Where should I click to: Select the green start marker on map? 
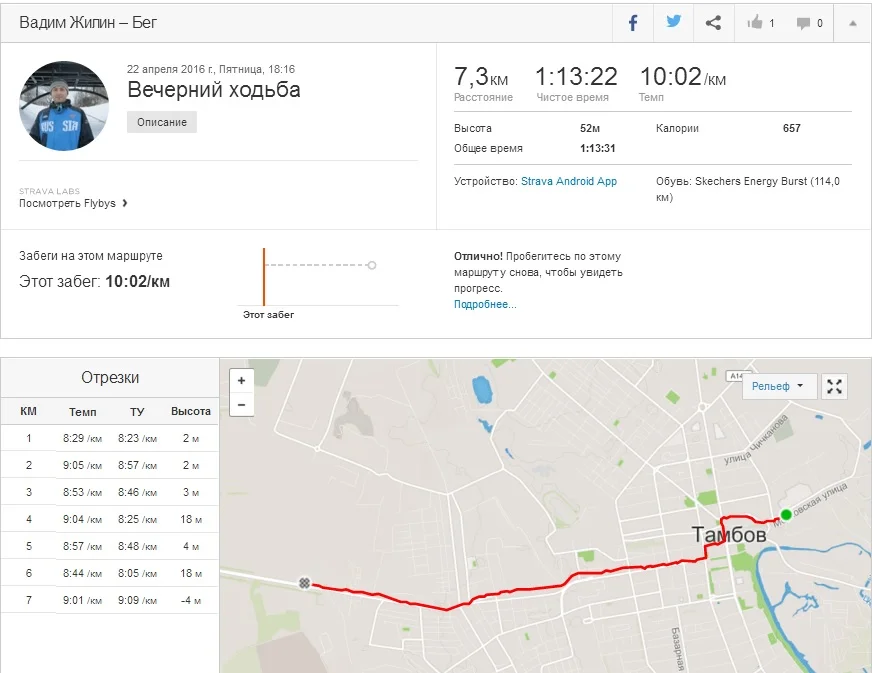[786, 514]
